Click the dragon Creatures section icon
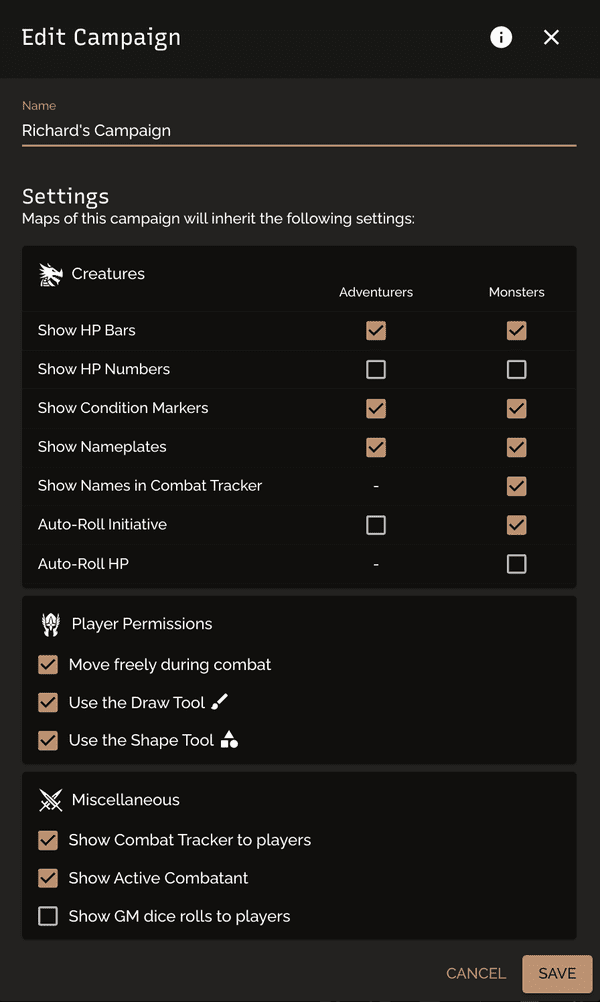Screen dimensions: 600x1002 (50, 275)
